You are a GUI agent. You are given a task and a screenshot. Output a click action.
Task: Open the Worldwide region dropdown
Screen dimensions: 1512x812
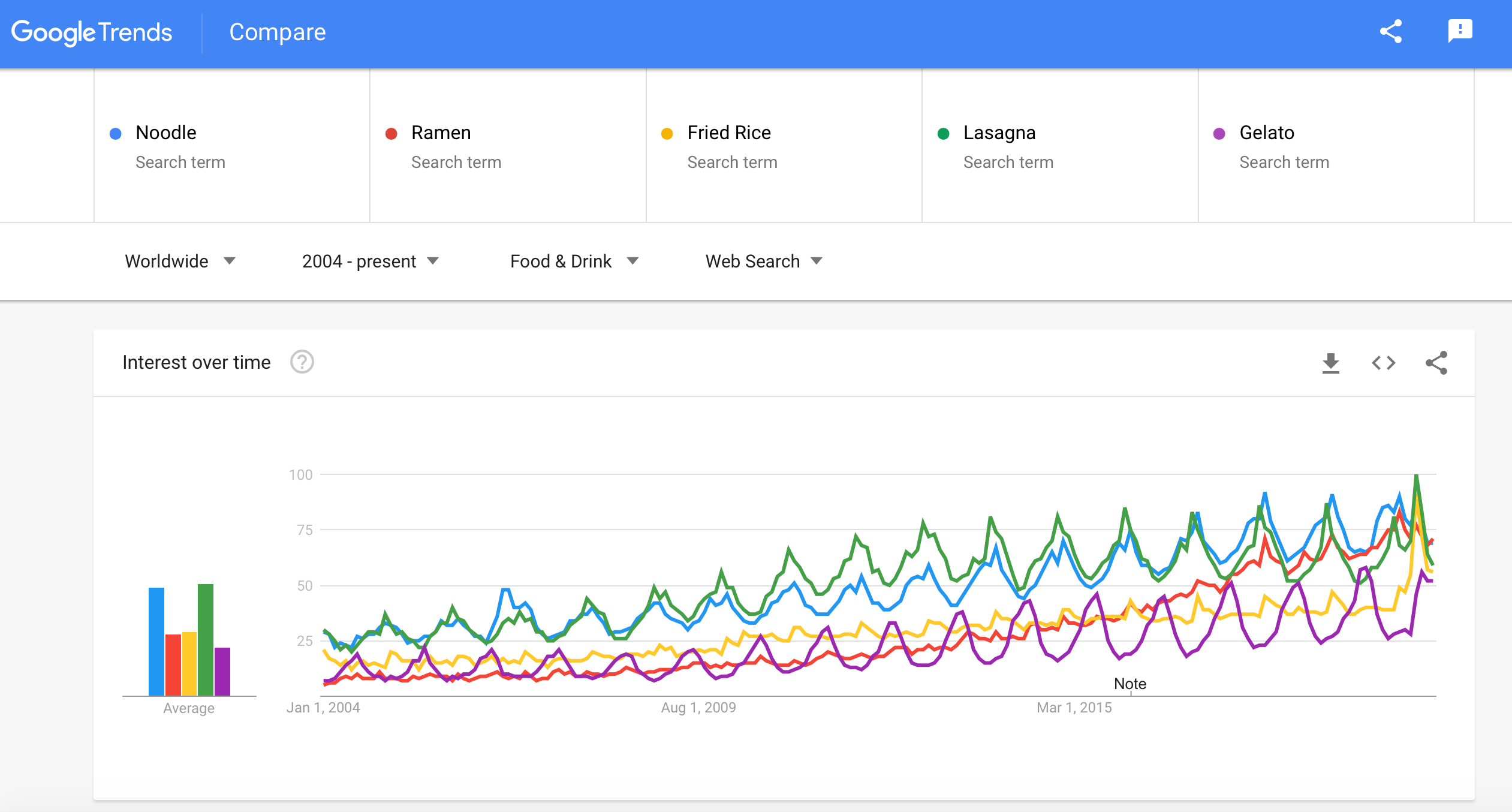coord(179,261)
